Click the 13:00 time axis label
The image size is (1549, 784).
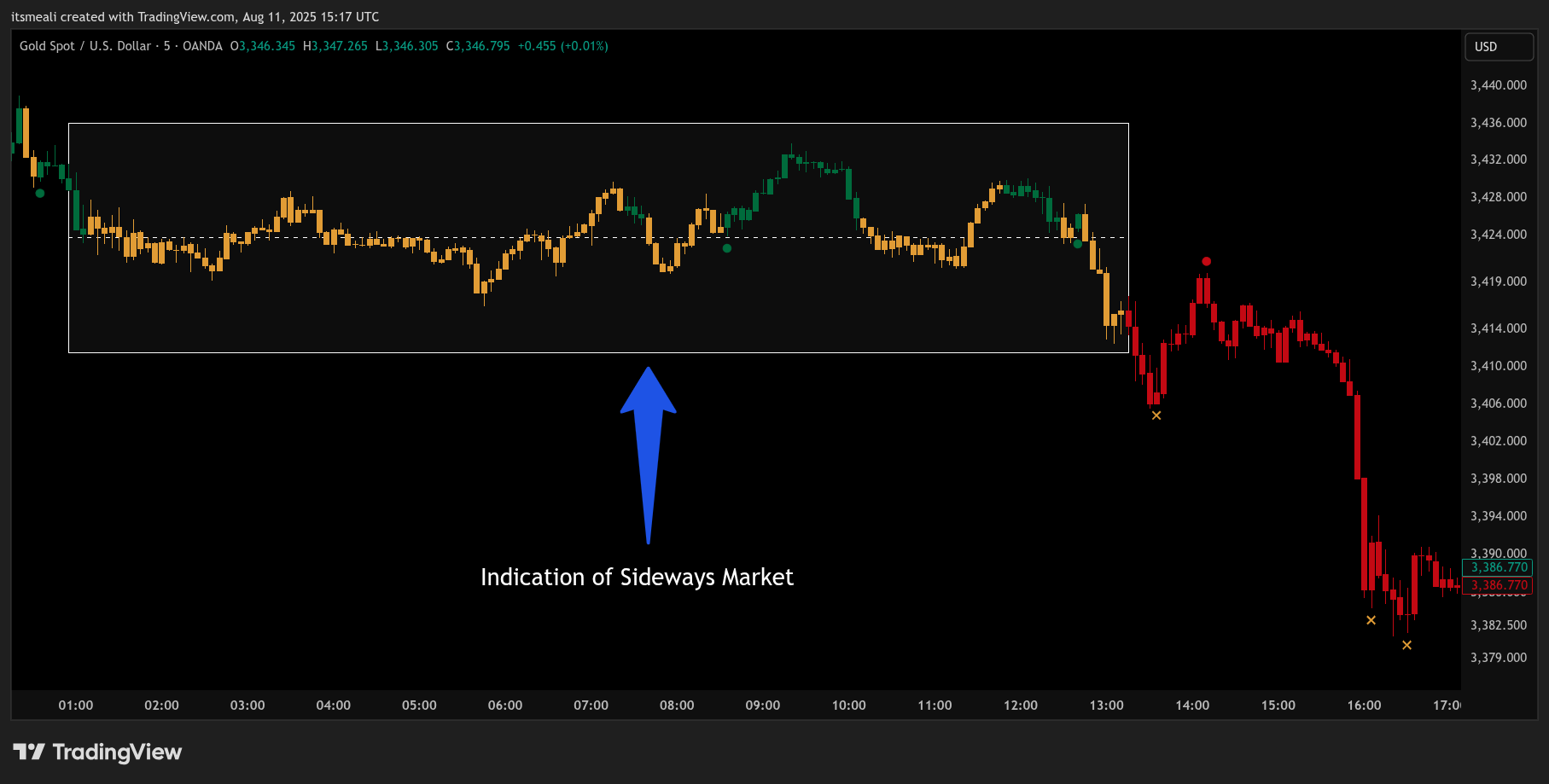tap(1106, 706)
